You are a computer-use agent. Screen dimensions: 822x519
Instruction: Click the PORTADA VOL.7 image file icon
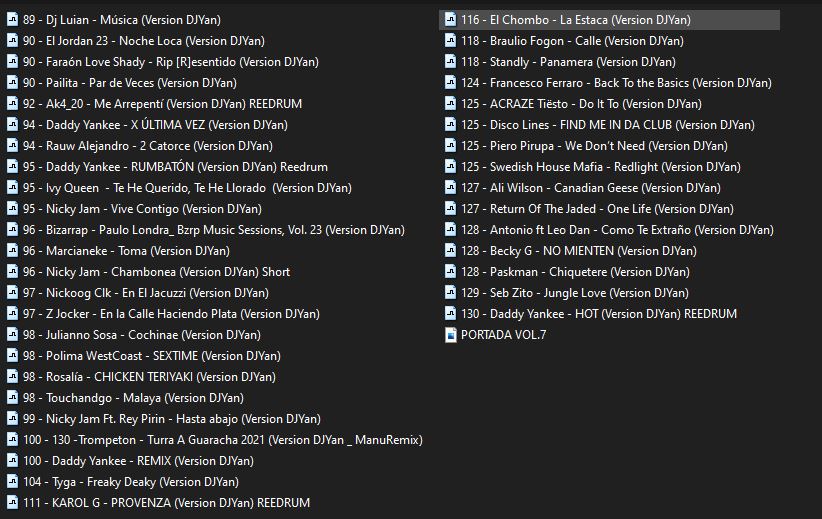click(450, 334)
